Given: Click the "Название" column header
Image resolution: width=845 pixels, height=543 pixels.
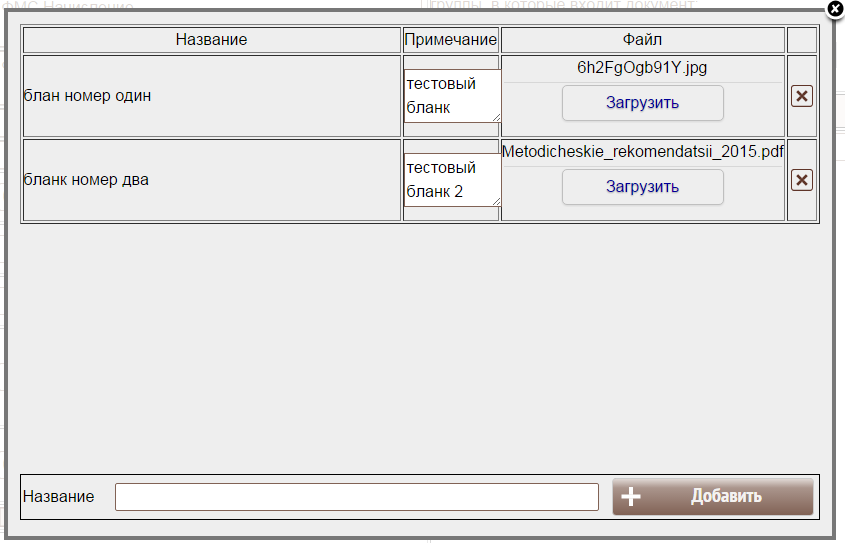Looking at the screenshot, I should pos(211,40).
